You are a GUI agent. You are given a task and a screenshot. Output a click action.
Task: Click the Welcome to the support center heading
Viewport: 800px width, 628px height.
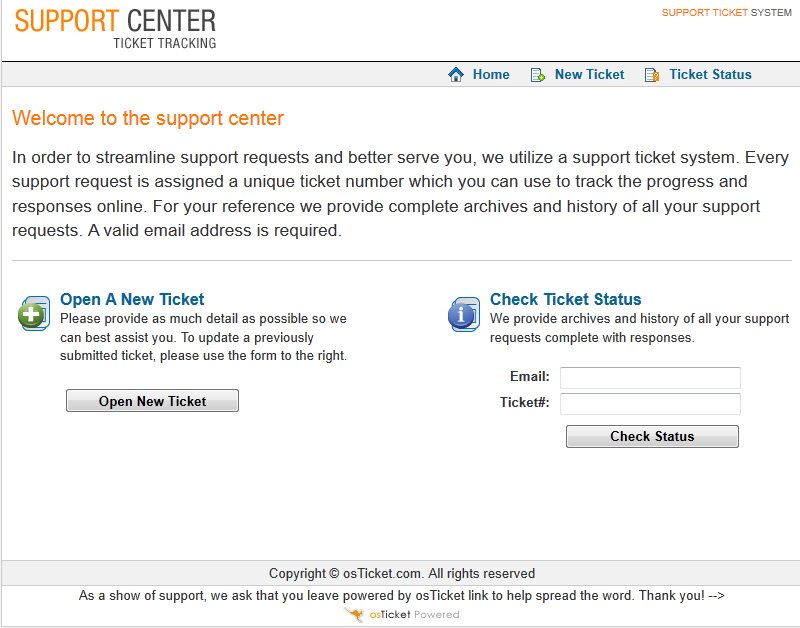[148, 118]
